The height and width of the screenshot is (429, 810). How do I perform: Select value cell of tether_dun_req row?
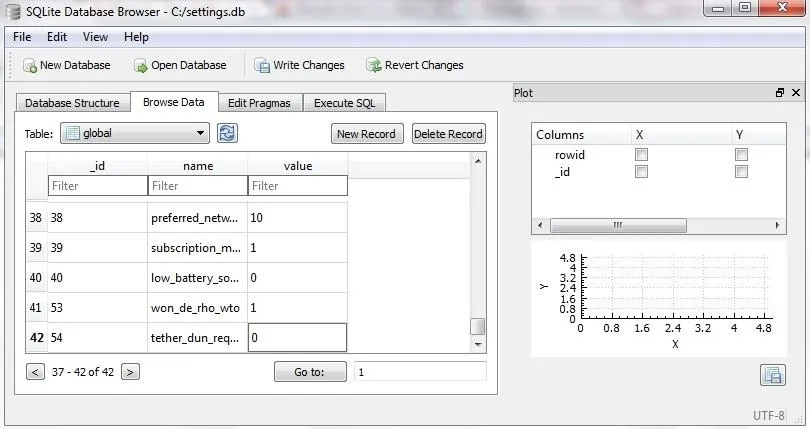point(298,338)
